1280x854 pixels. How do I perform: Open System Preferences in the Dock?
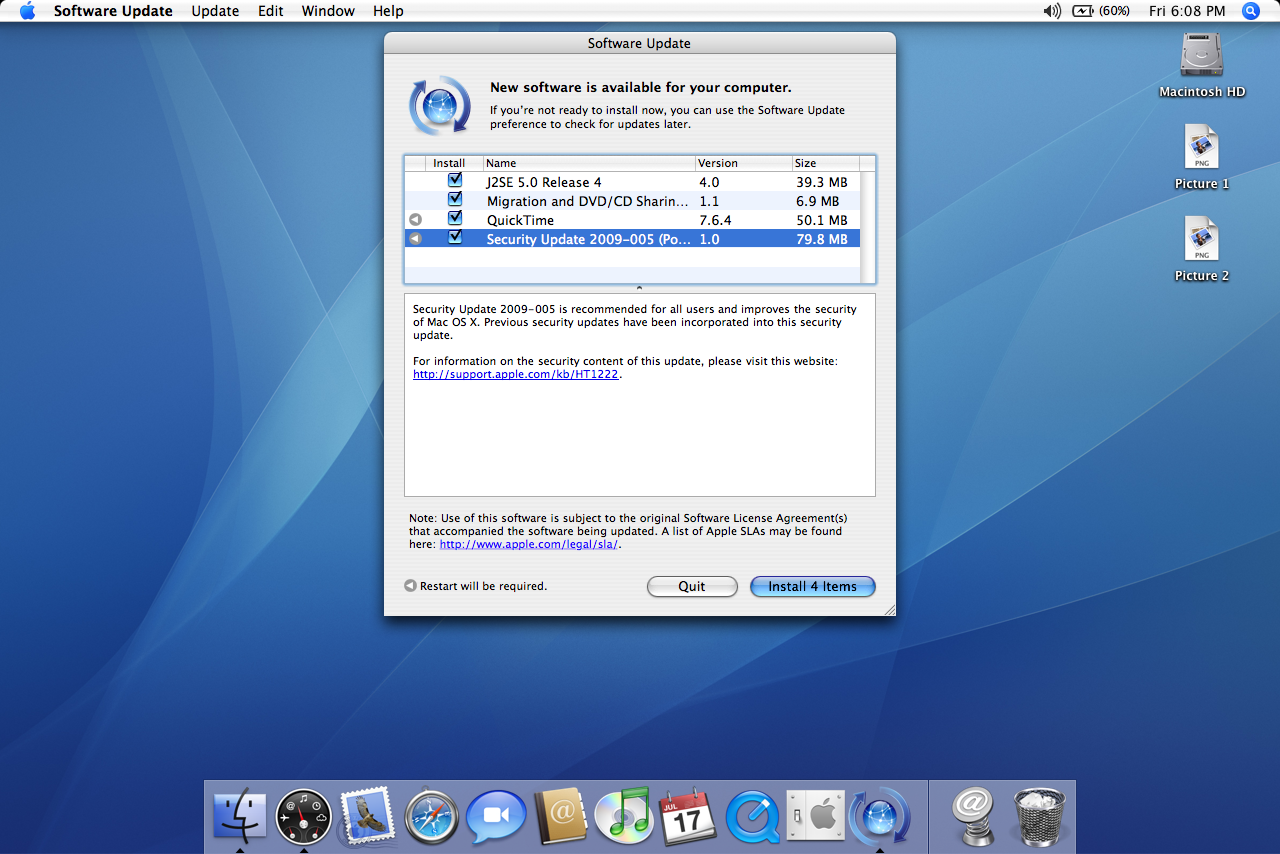815,817
